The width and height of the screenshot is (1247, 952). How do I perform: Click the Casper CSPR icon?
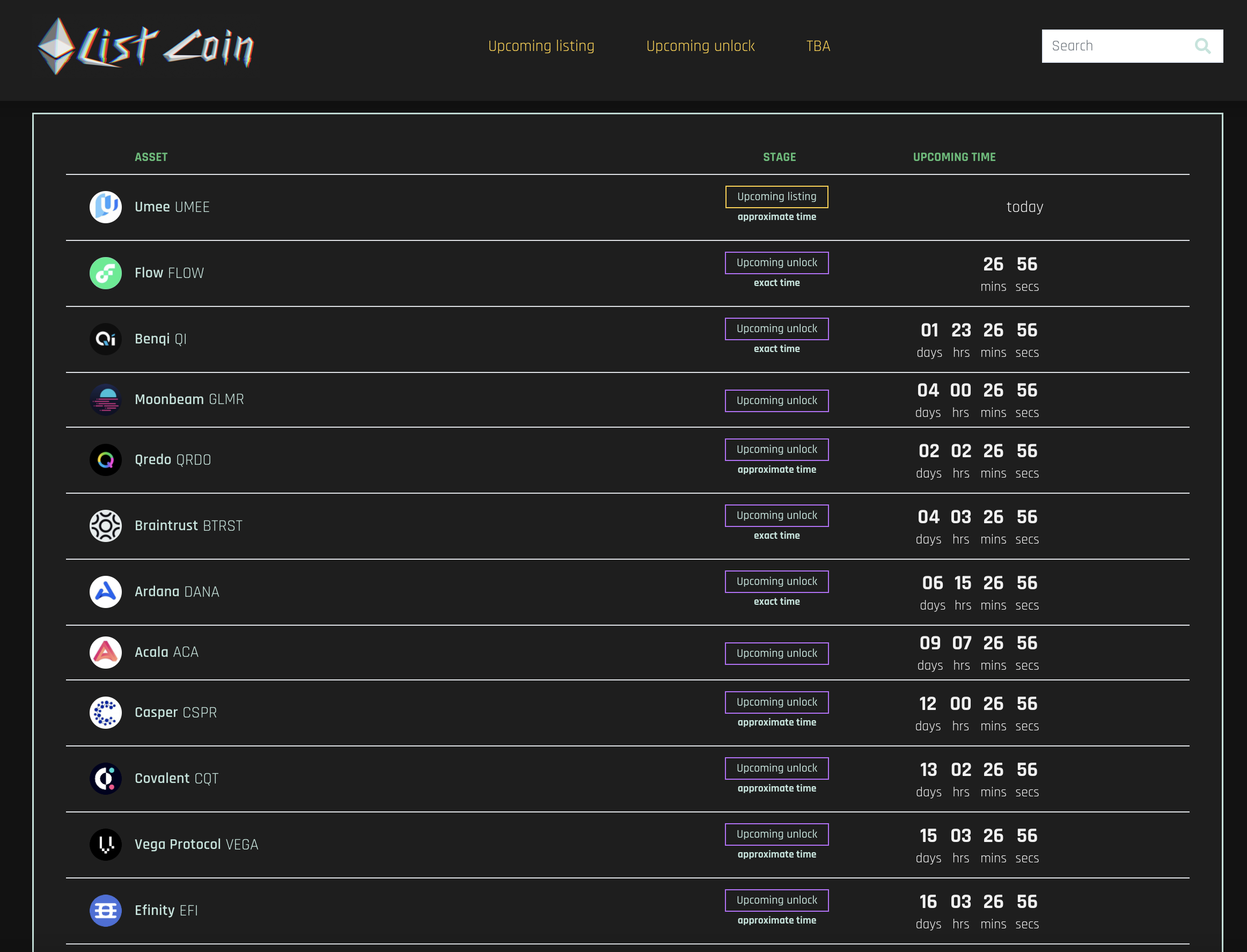[105, 712]
